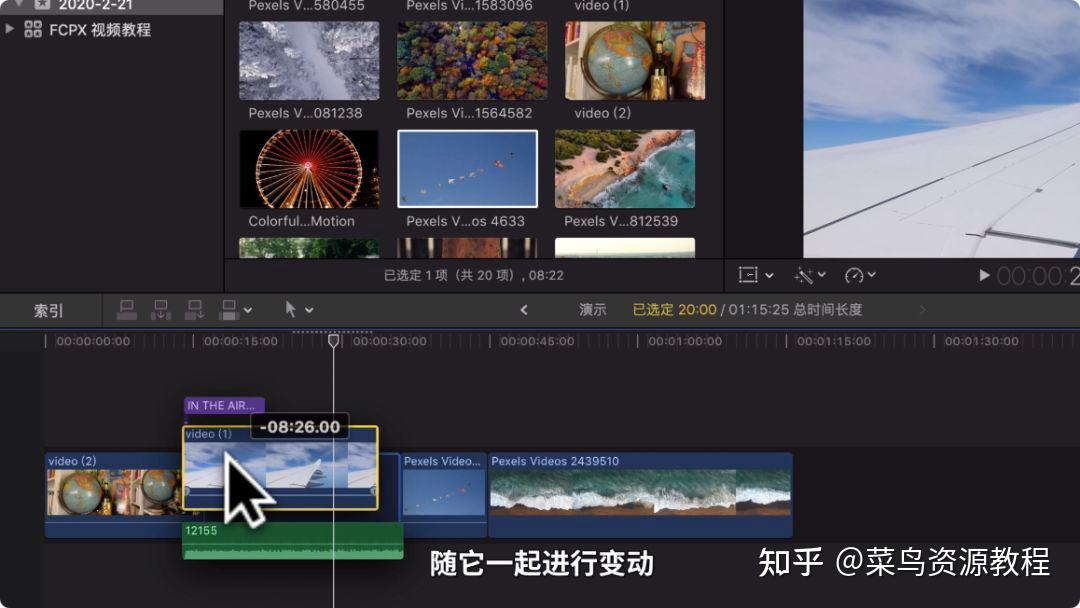
Task: Select the video (1) clip in timeline
Action: [x=280, y=468]
